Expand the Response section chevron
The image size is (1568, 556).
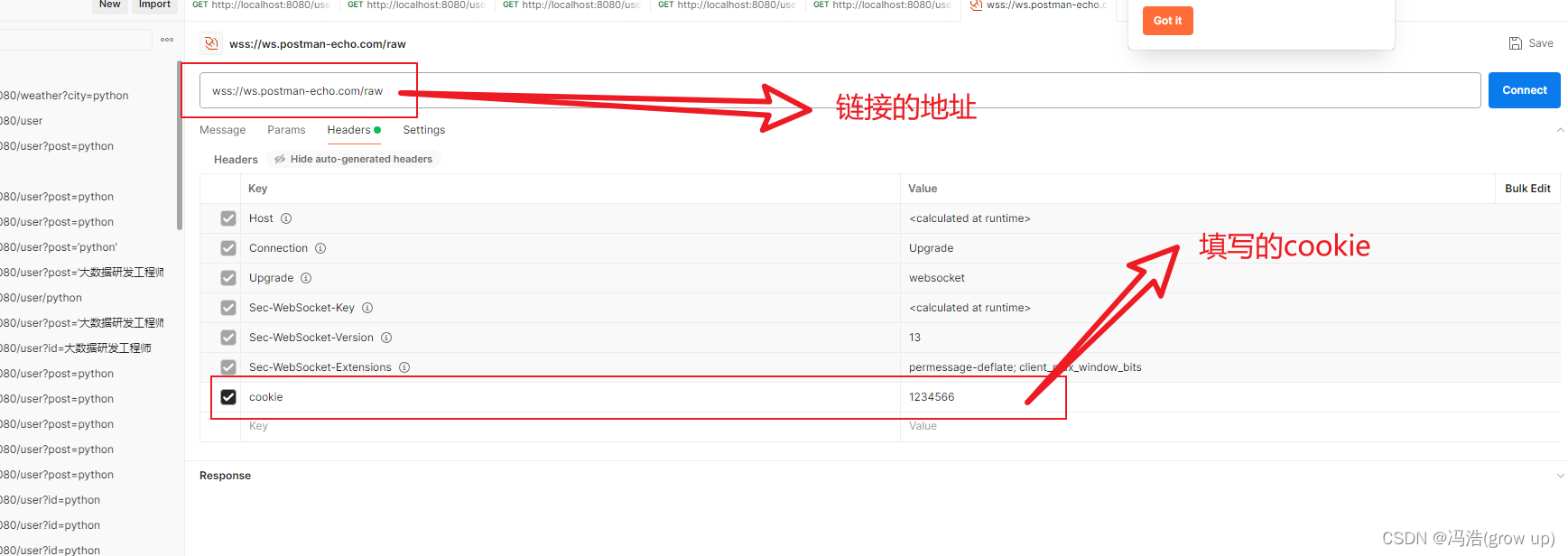coord(1560,476)
